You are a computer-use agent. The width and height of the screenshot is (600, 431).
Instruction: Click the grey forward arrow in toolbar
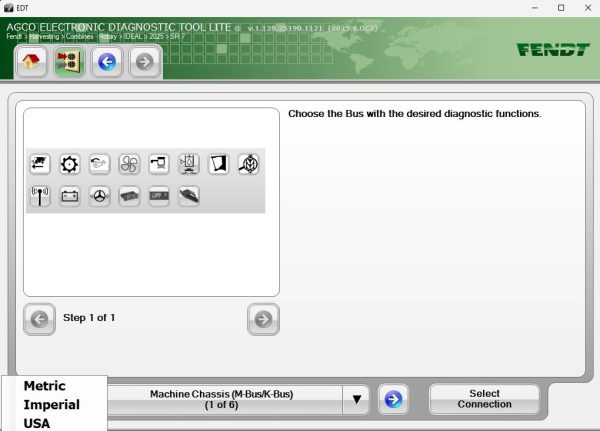pos(144,62)
